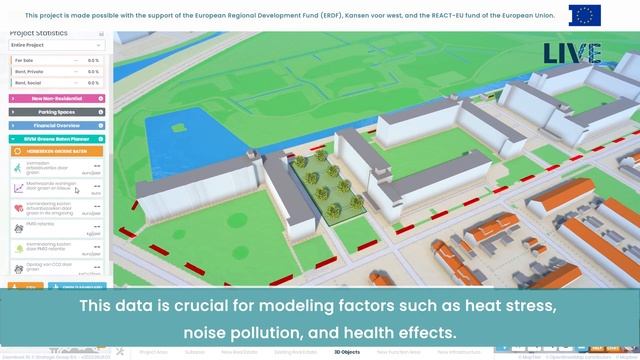Click the European Union flag logo

(584, 16)
